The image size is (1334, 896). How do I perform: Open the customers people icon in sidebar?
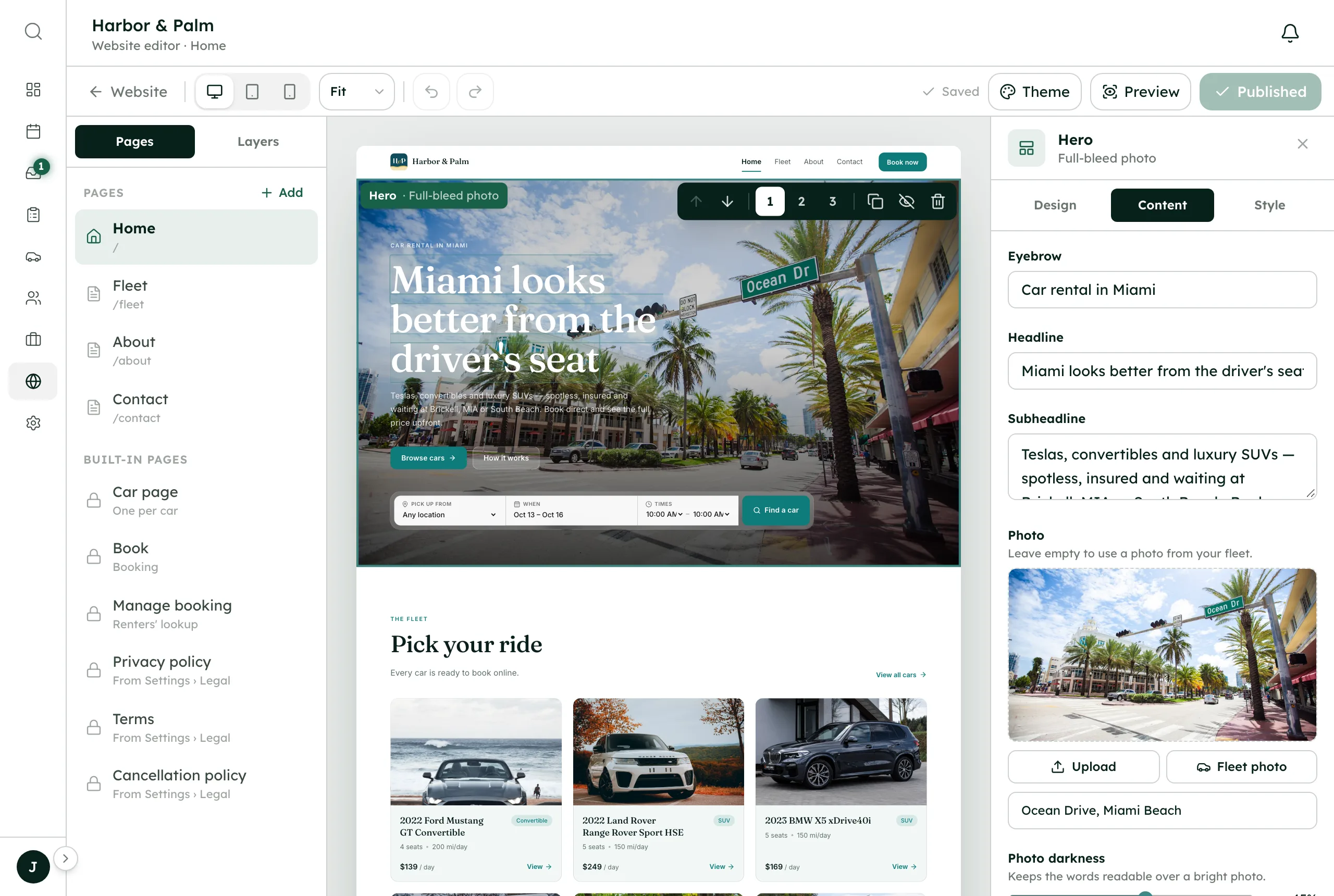coord(33,298)
